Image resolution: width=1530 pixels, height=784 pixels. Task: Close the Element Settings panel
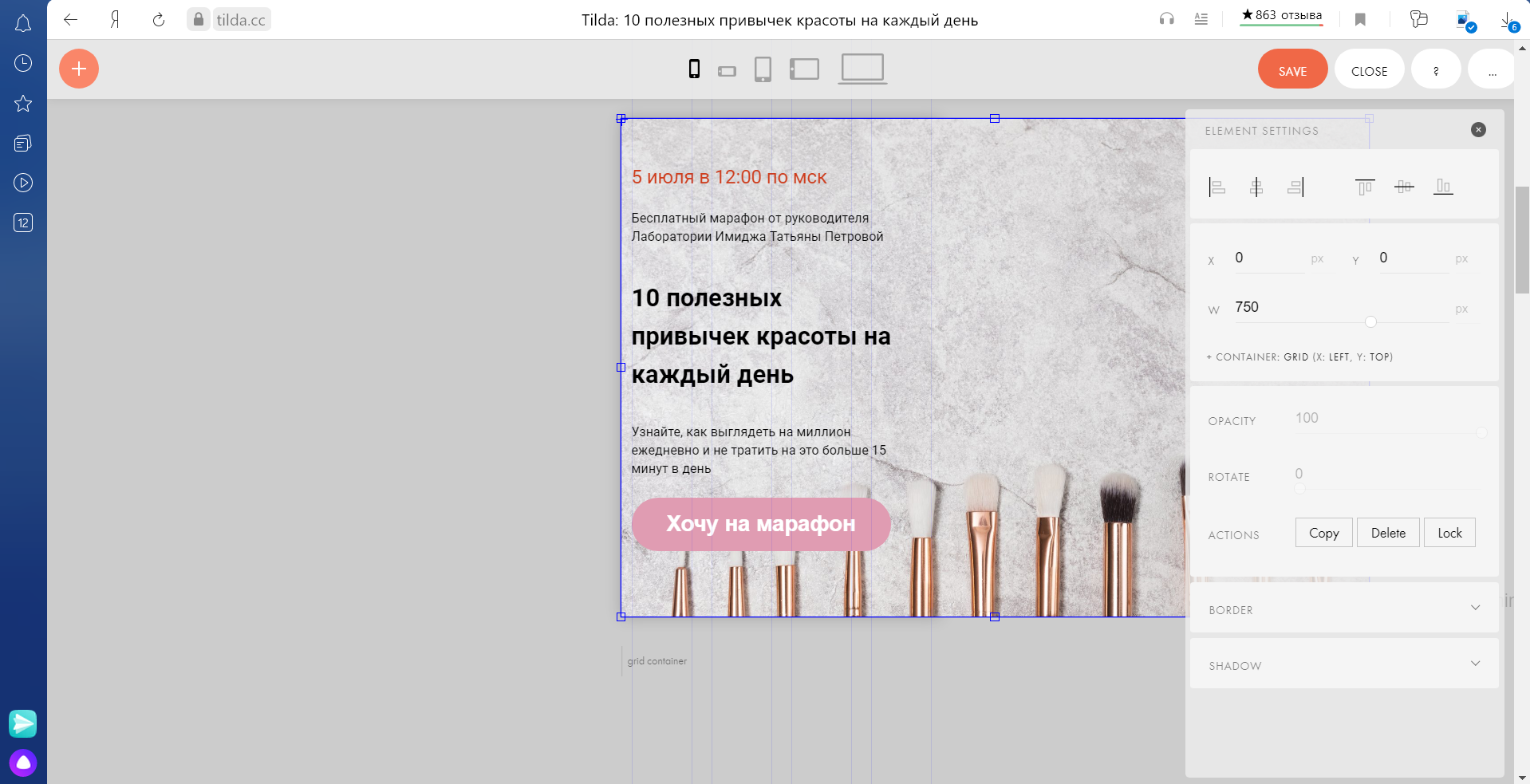pos(1478,129)
